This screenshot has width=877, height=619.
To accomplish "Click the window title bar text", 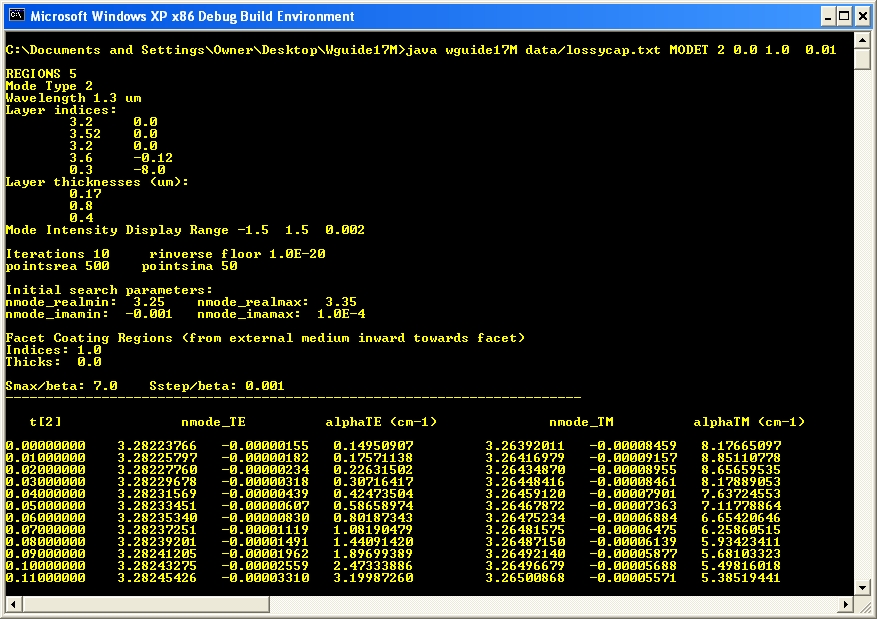I will pos(192,16).
